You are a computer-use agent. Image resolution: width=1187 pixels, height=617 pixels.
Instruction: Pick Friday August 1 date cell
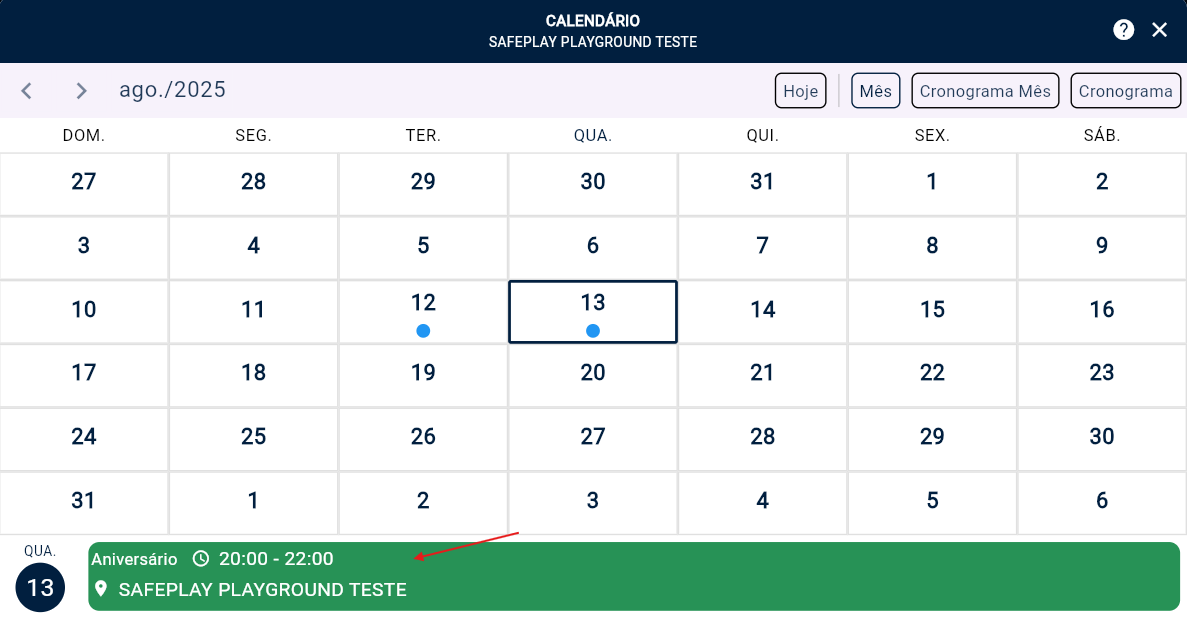(932, 182)
